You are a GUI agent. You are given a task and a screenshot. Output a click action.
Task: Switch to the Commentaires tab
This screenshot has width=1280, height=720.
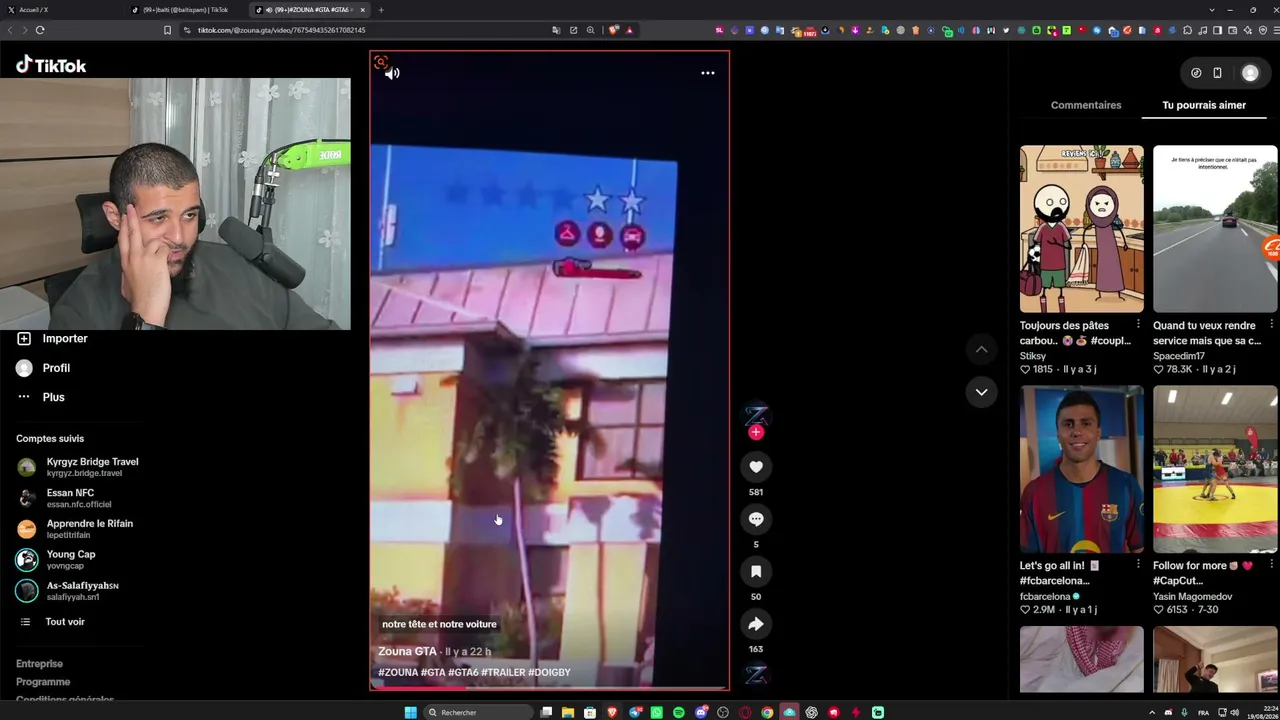pyautogui.click(x=1086, y=105)
